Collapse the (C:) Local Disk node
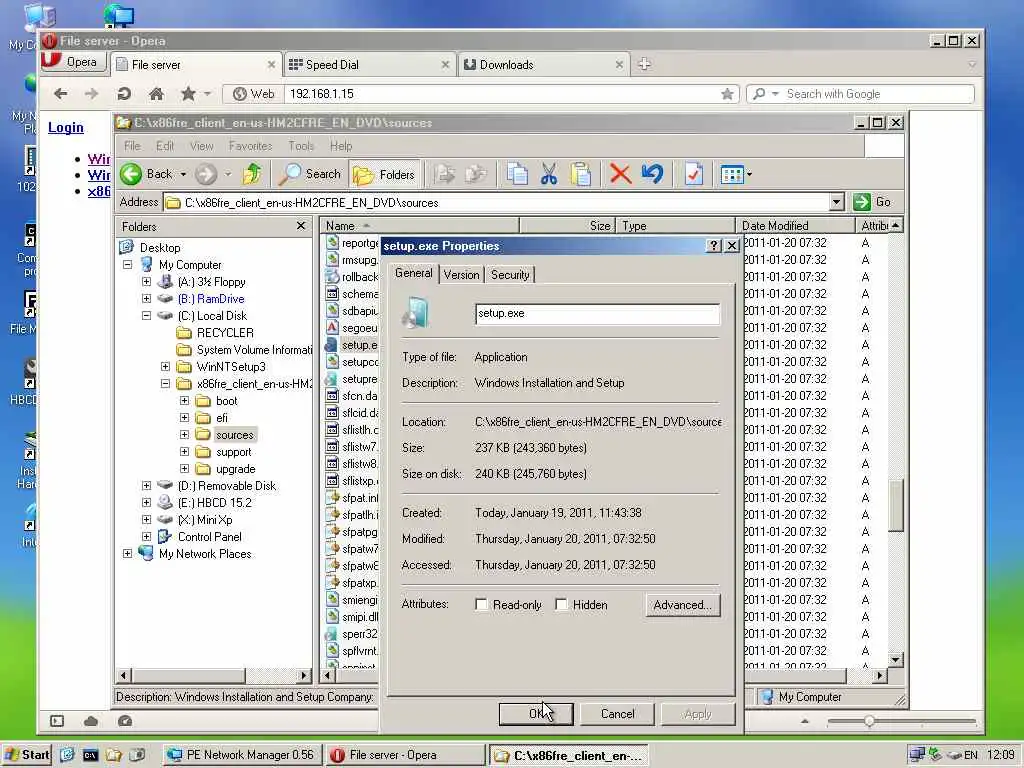The image size is (1024, 768). (x=146, y=315)
